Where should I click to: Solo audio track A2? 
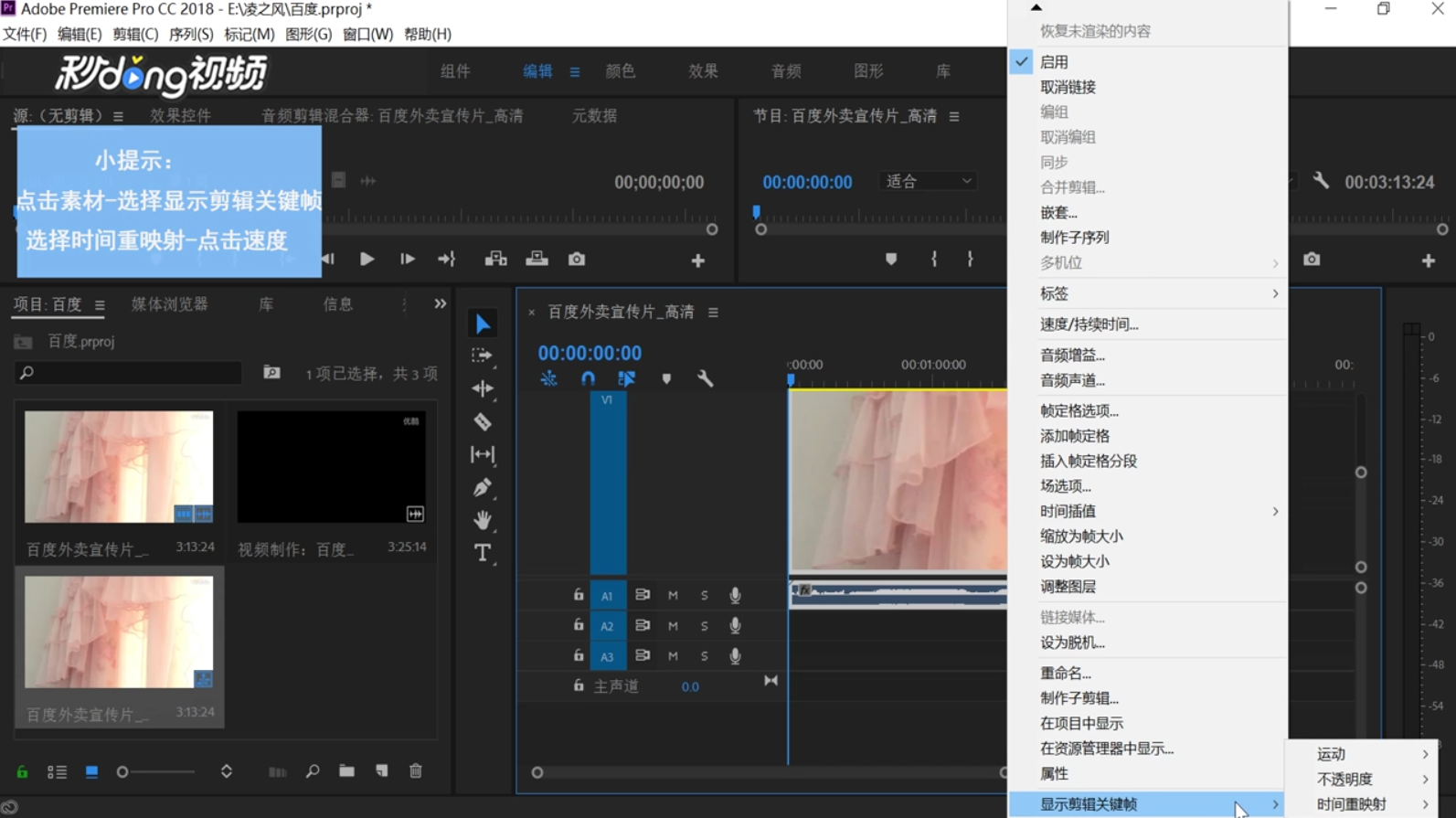704,626
